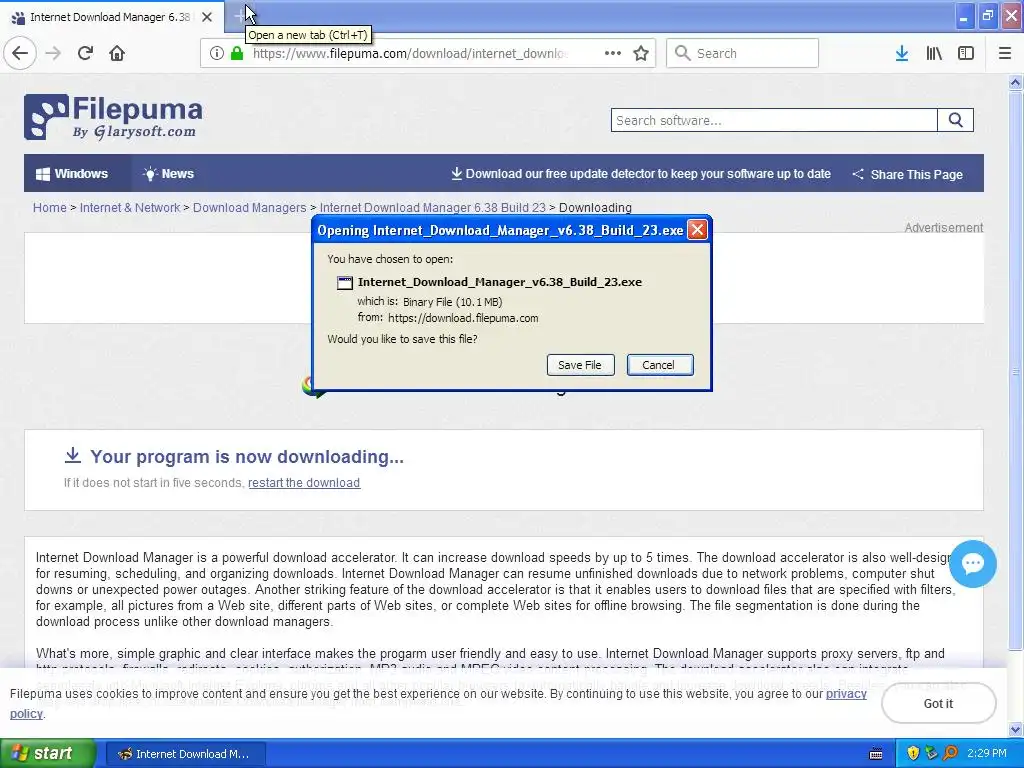Open the privacy policy link
Image resolution: width=1024 pixels, height=768 pixels.
pos(846,694)
